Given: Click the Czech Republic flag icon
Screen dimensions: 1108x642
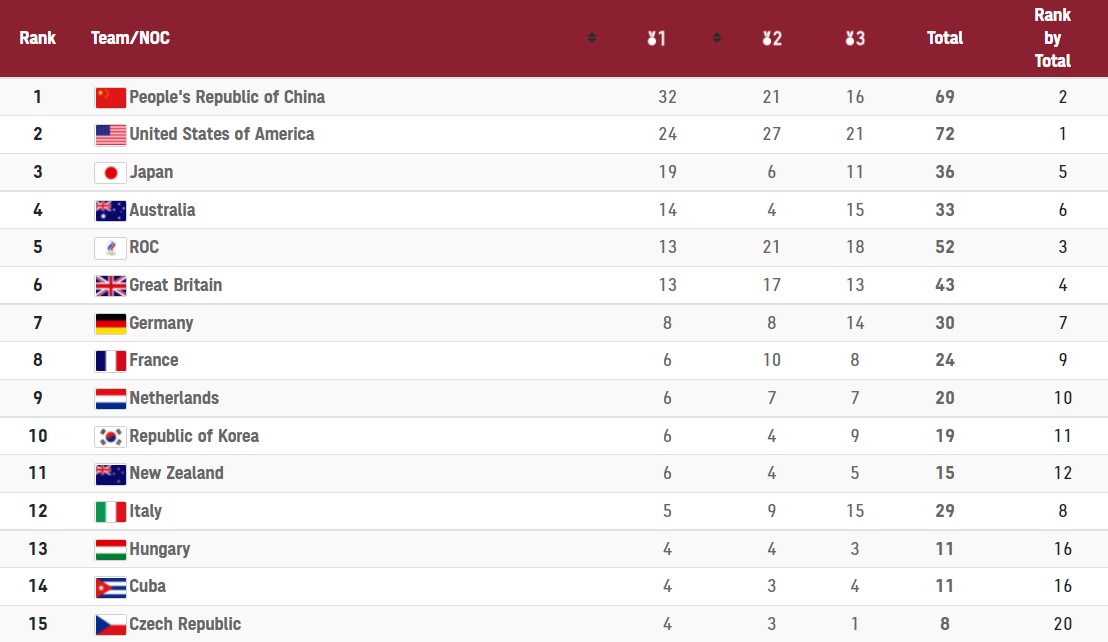Looking at the screenshot, I should tap(110, 625).
